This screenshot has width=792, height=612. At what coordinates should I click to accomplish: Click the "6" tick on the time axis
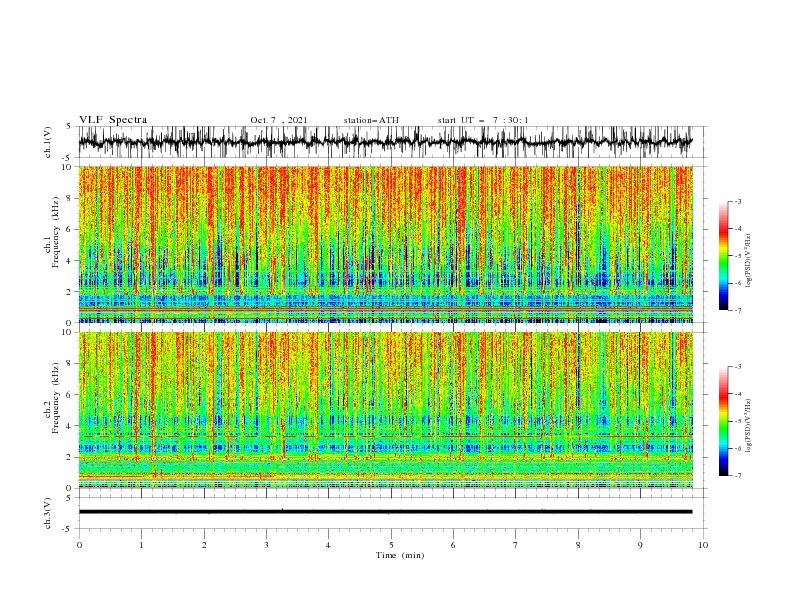pos(453,545)
